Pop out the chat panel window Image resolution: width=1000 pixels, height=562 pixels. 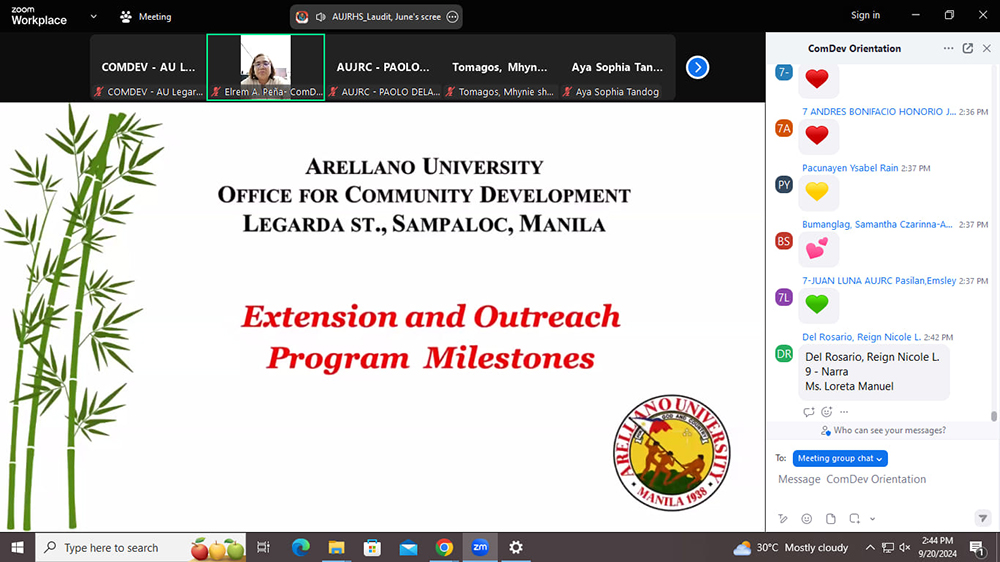(967, 48)
